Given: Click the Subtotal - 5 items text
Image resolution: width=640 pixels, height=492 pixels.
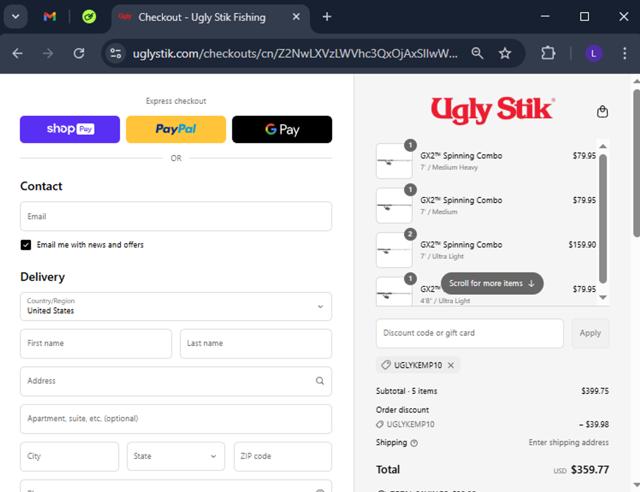Looking at the screenshot, I should pos(407,391).
